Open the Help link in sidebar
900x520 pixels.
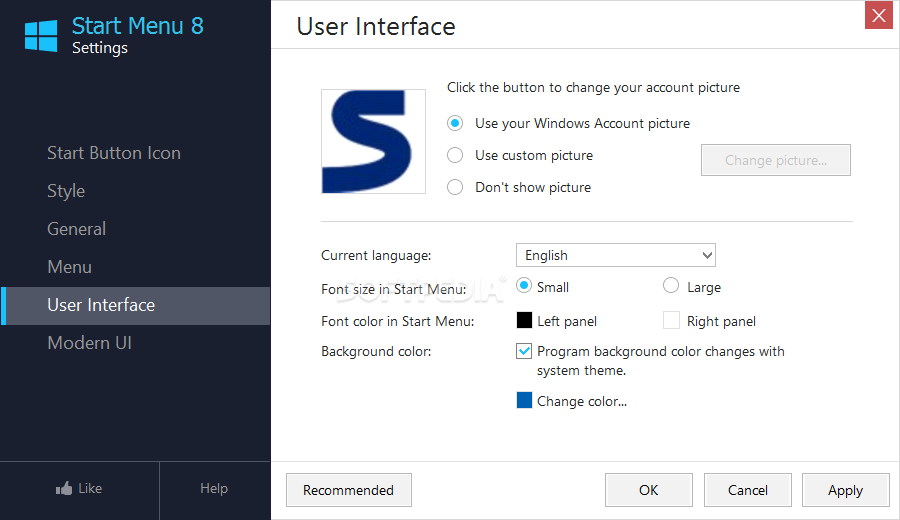pyautogui.click(x=214, y=488)
